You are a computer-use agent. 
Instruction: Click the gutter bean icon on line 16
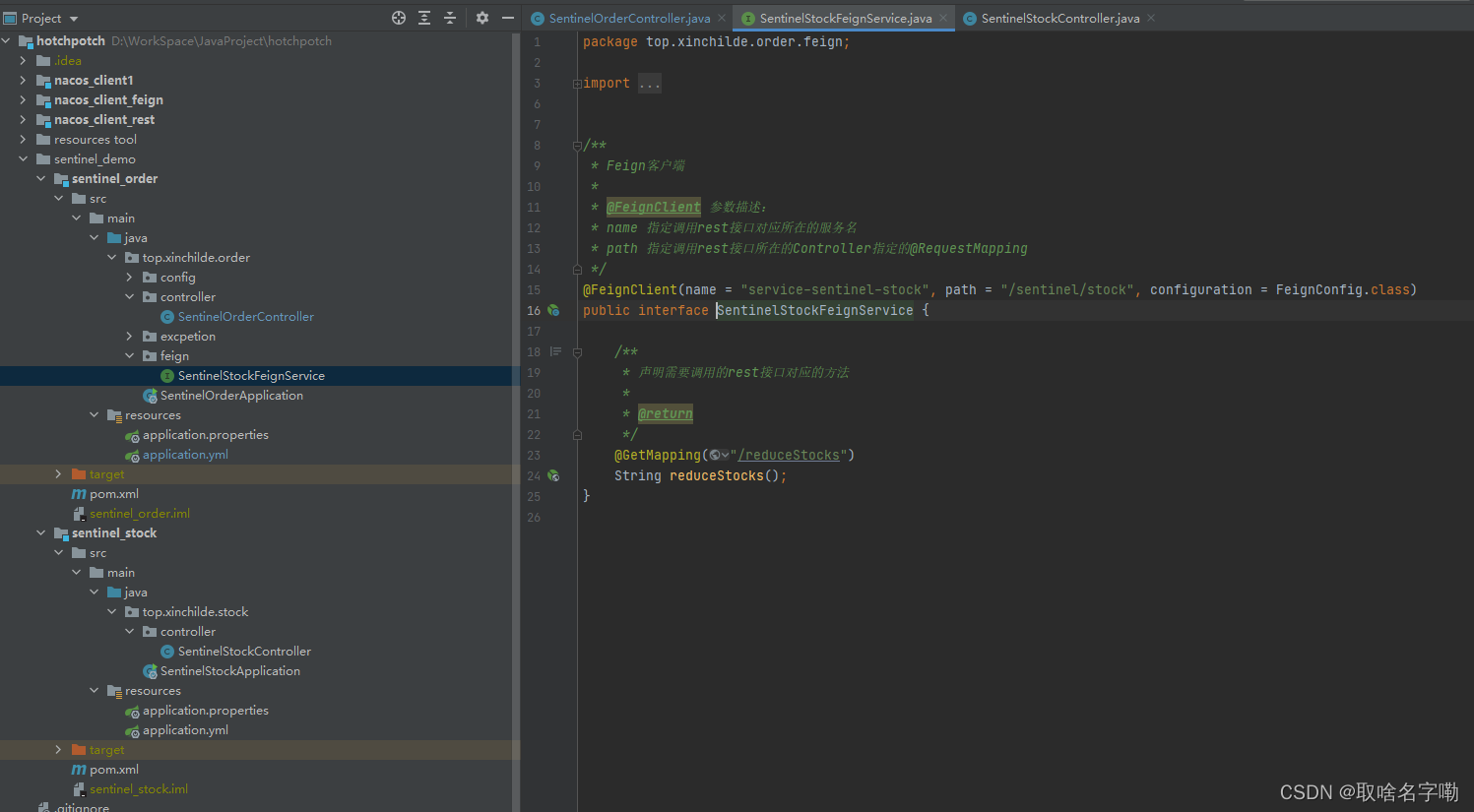[x=553, y=310]
